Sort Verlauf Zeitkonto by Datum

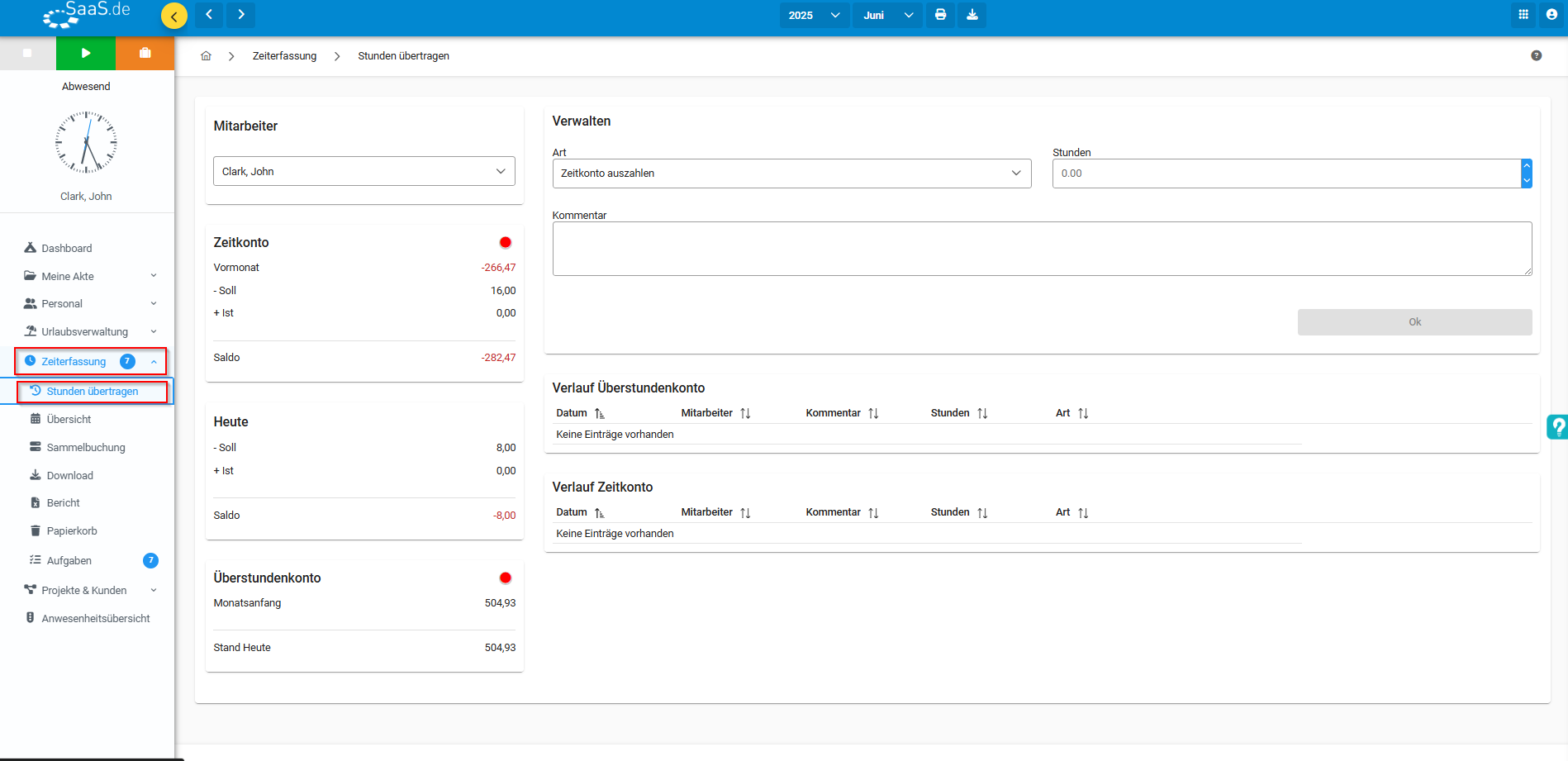point(600,513)
